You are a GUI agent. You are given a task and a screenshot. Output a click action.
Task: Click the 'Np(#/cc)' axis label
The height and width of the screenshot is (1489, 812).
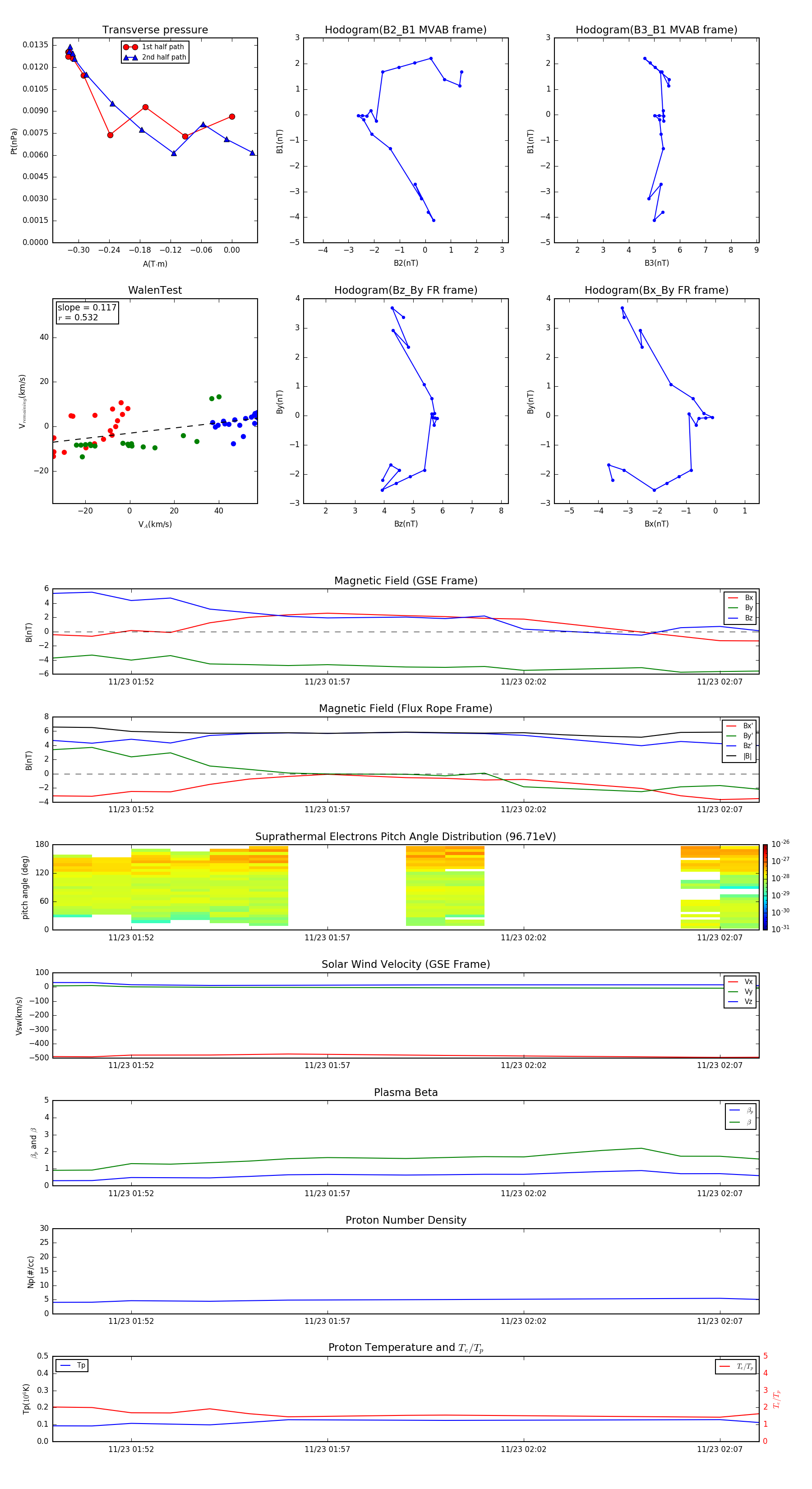31,1272
